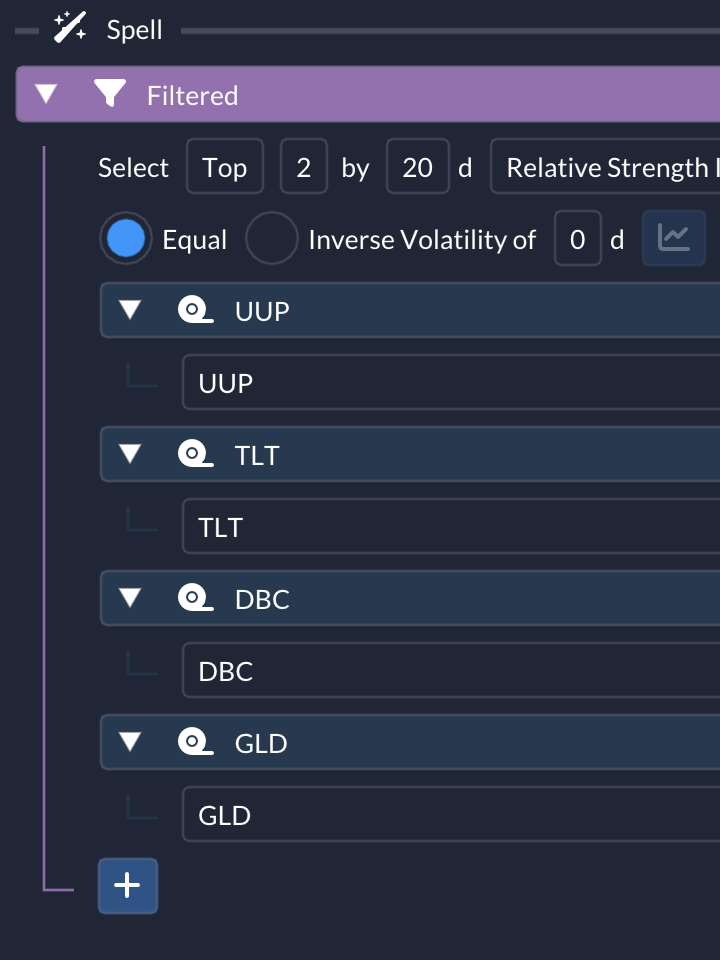This screenshot has width=720, height=960.
Task: Collapse the GLD group triangle
Action: click(130, 742)
